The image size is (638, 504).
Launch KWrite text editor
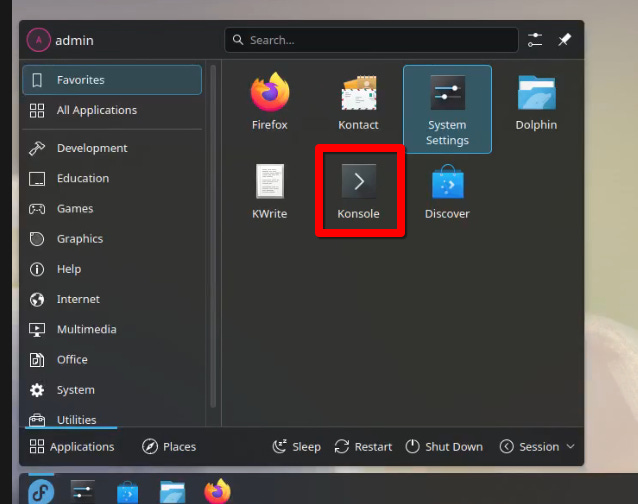269,191
